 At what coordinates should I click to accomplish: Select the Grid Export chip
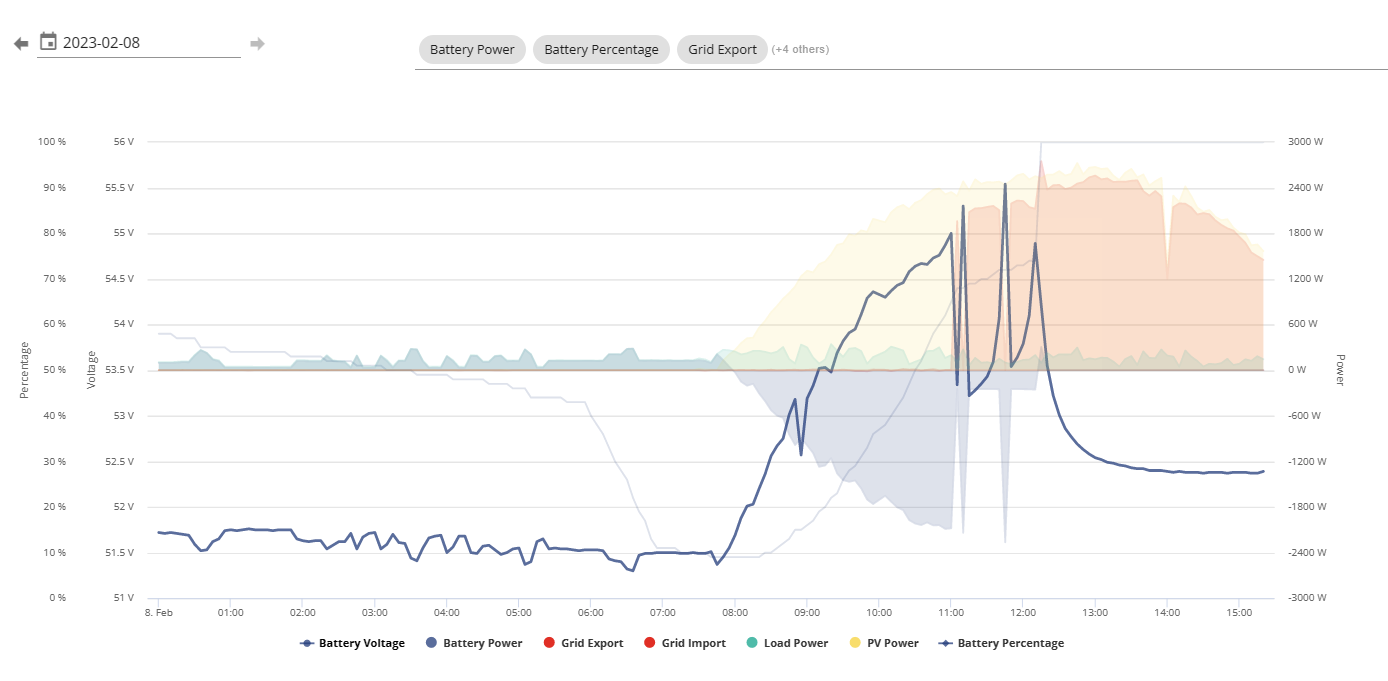[x=722, y=49]
